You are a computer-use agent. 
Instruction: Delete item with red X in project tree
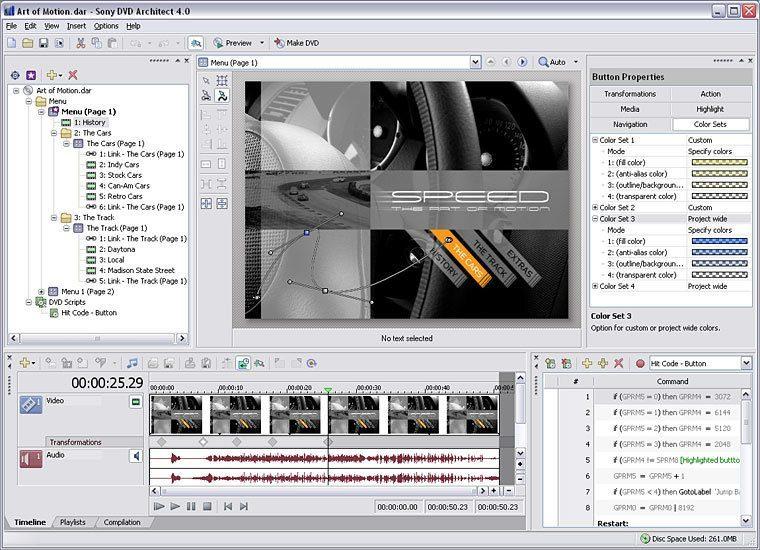coord(73,75)
